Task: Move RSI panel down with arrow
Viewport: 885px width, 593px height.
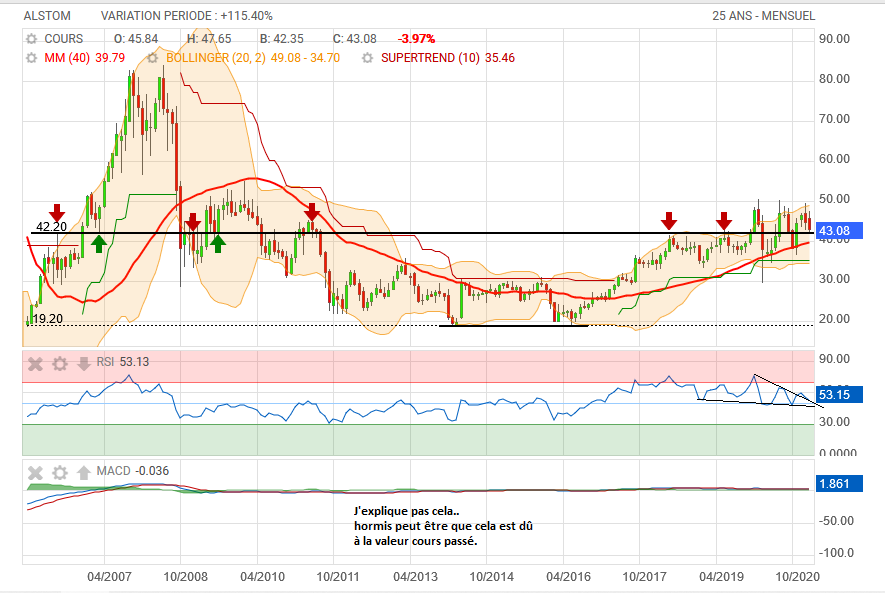Action: [x=84, y=364]
